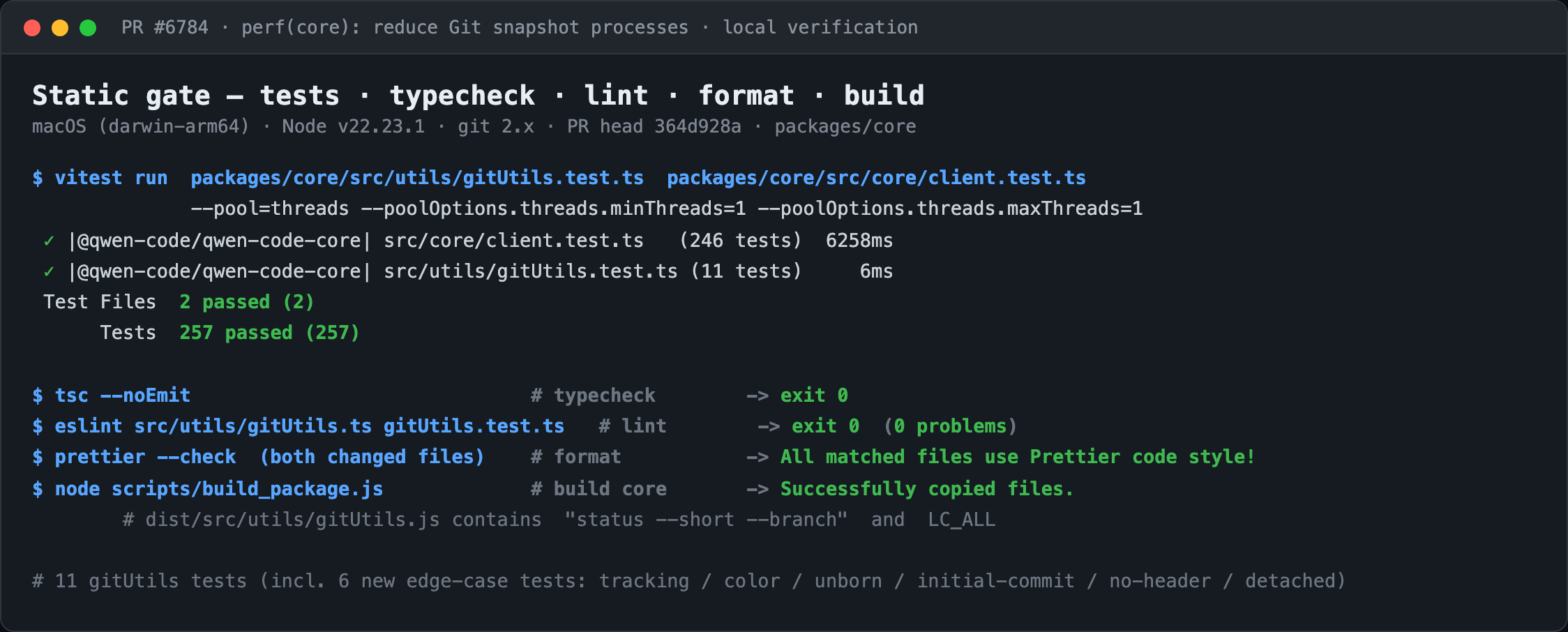
Task: Click the arrow before 'Successfully copied files.'
Action: (757, 489)
